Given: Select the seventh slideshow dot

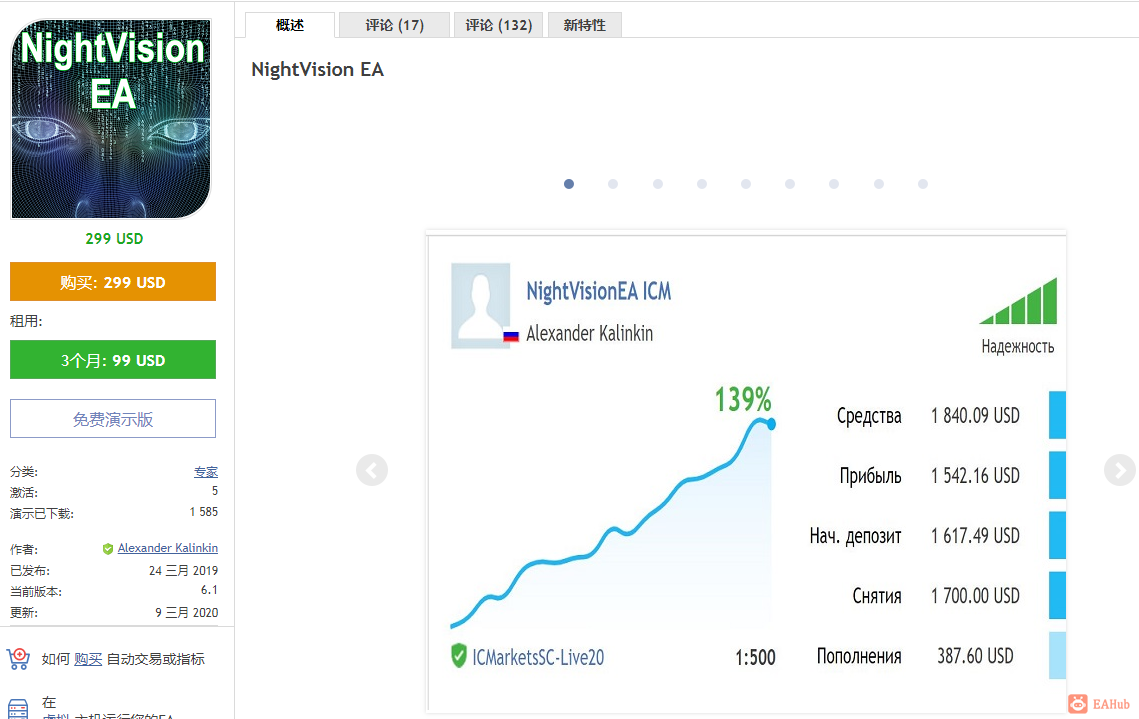Looking at the screenshot, I should click(834, 184).
